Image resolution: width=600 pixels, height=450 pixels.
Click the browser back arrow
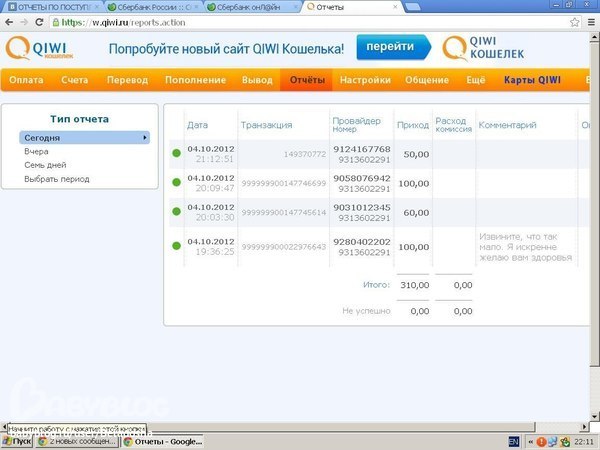[9, 22]
